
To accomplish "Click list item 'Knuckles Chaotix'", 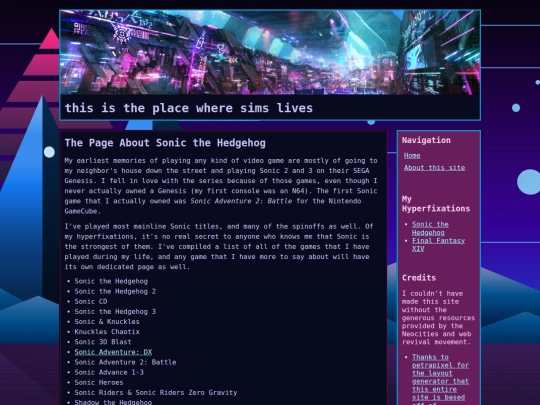I will click(x=107, y=332).
